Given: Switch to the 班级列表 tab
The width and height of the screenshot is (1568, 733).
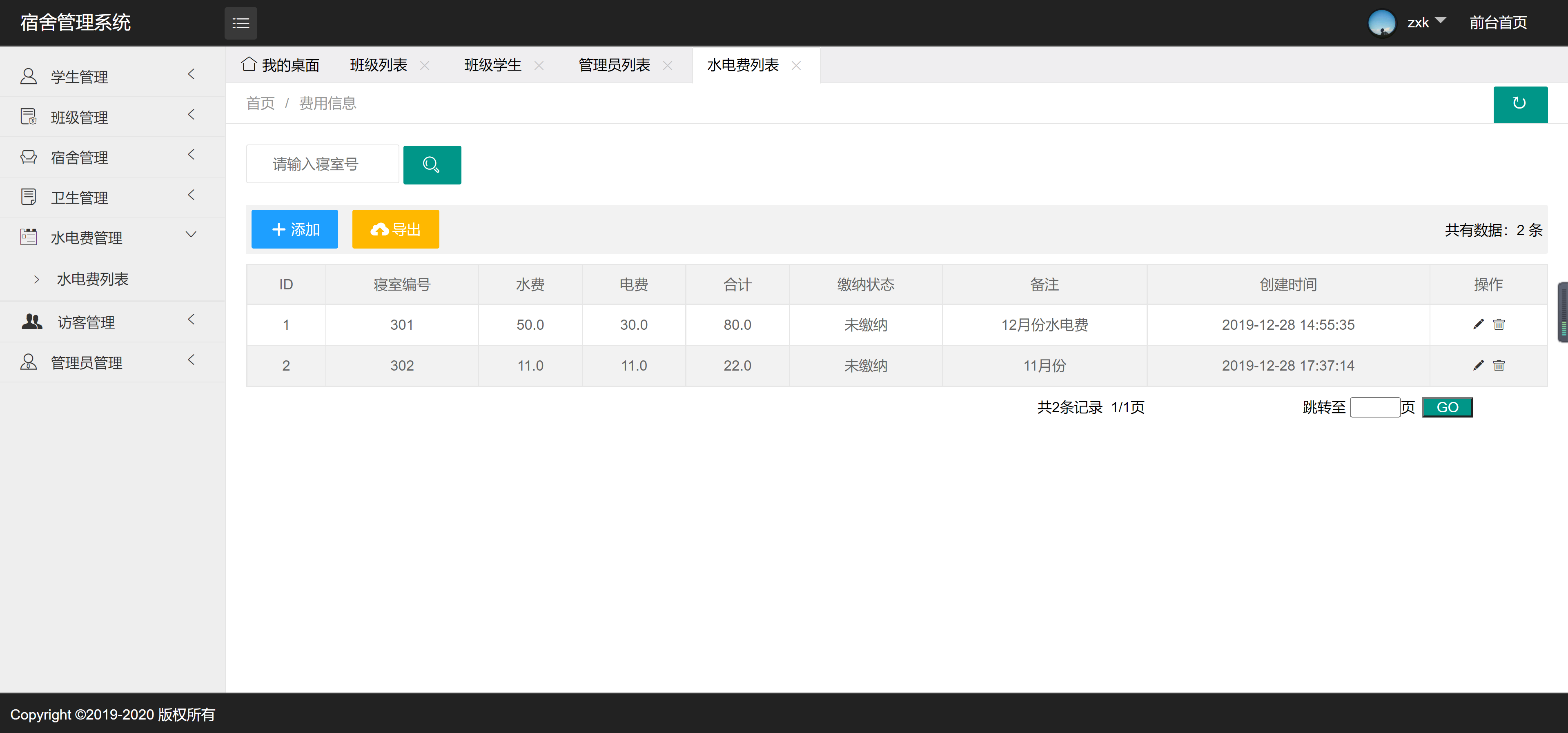Looking at the screenshot, I should [379, 65].
